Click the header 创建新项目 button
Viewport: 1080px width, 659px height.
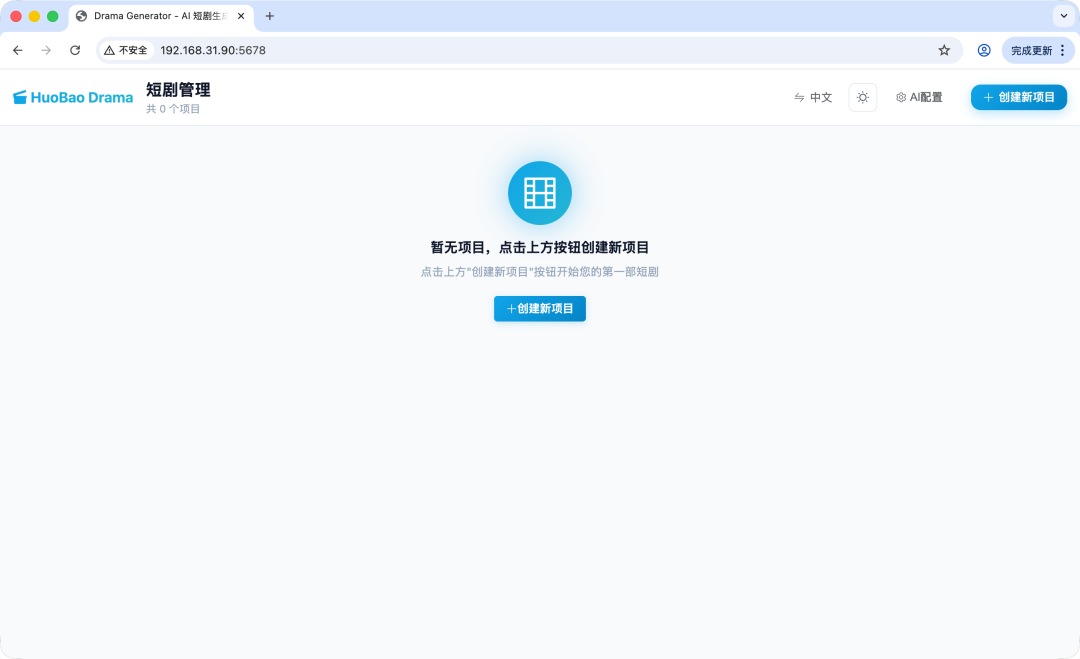(1018, 97)
